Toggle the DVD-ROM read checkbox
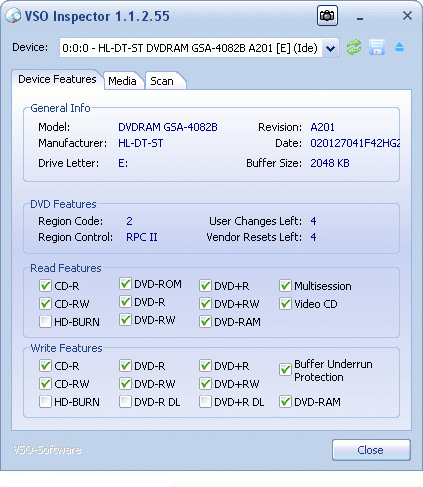This screenshot has height=487, width=423. (125, 284)
